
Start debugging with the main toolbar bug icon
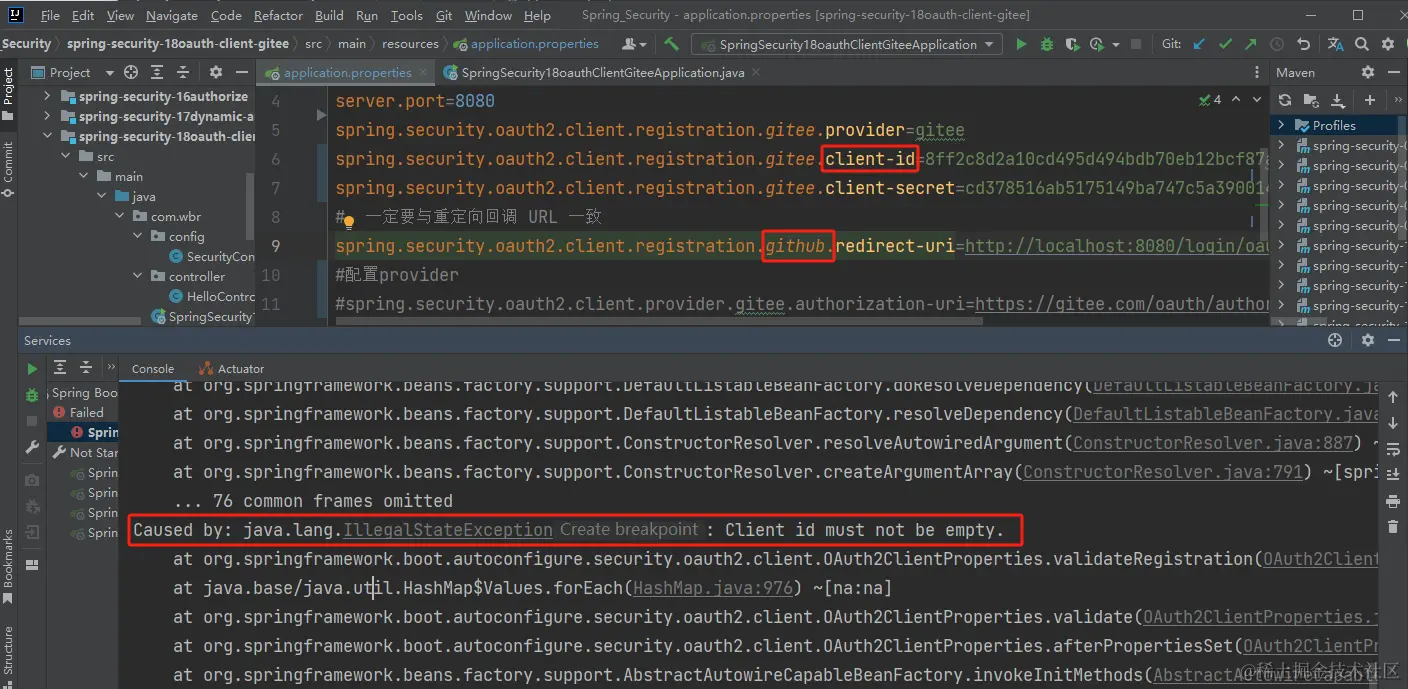click(1047, 44)
